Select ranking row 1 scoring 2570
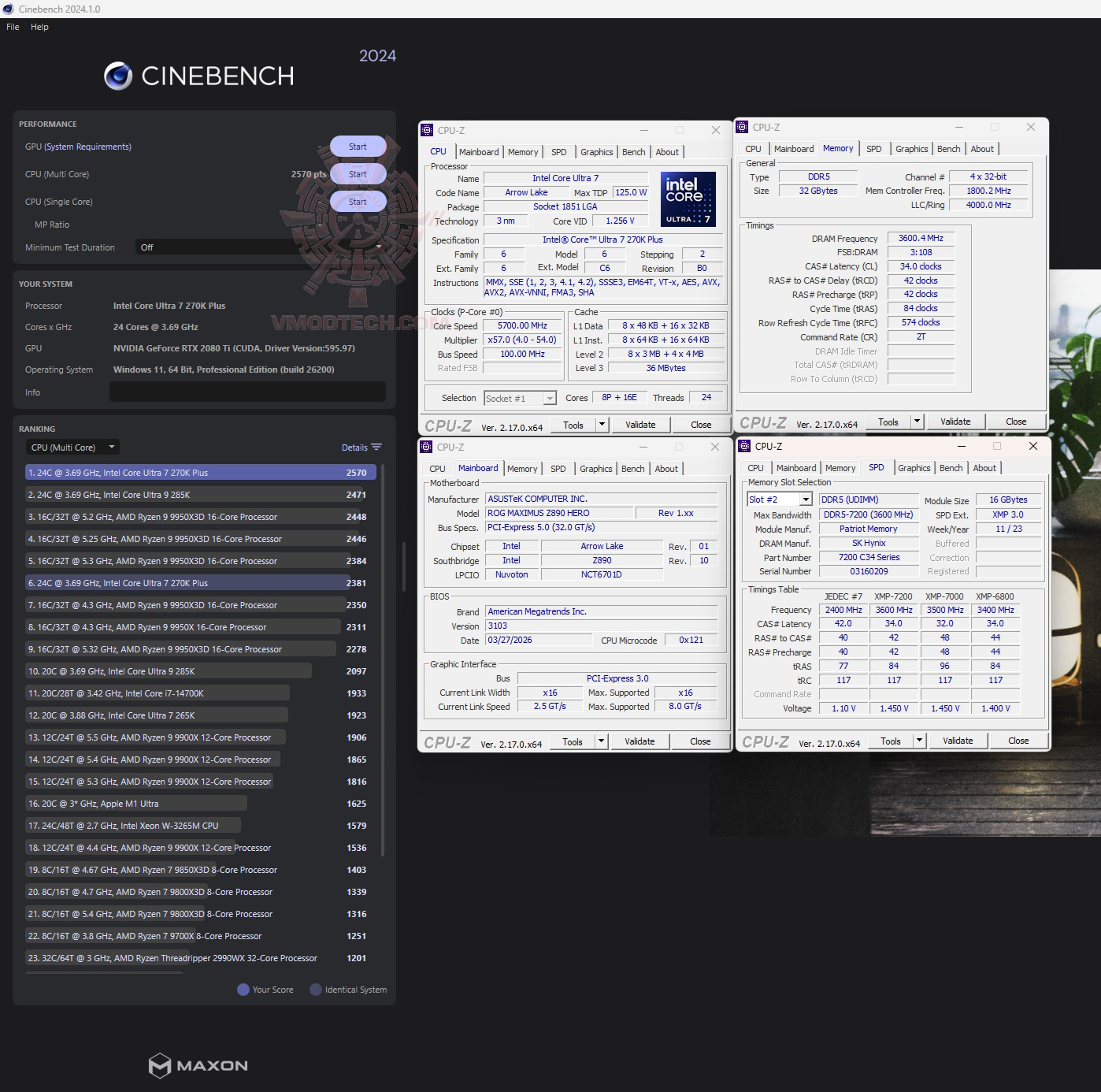The image size is (1101, 1092). point(201,473)
